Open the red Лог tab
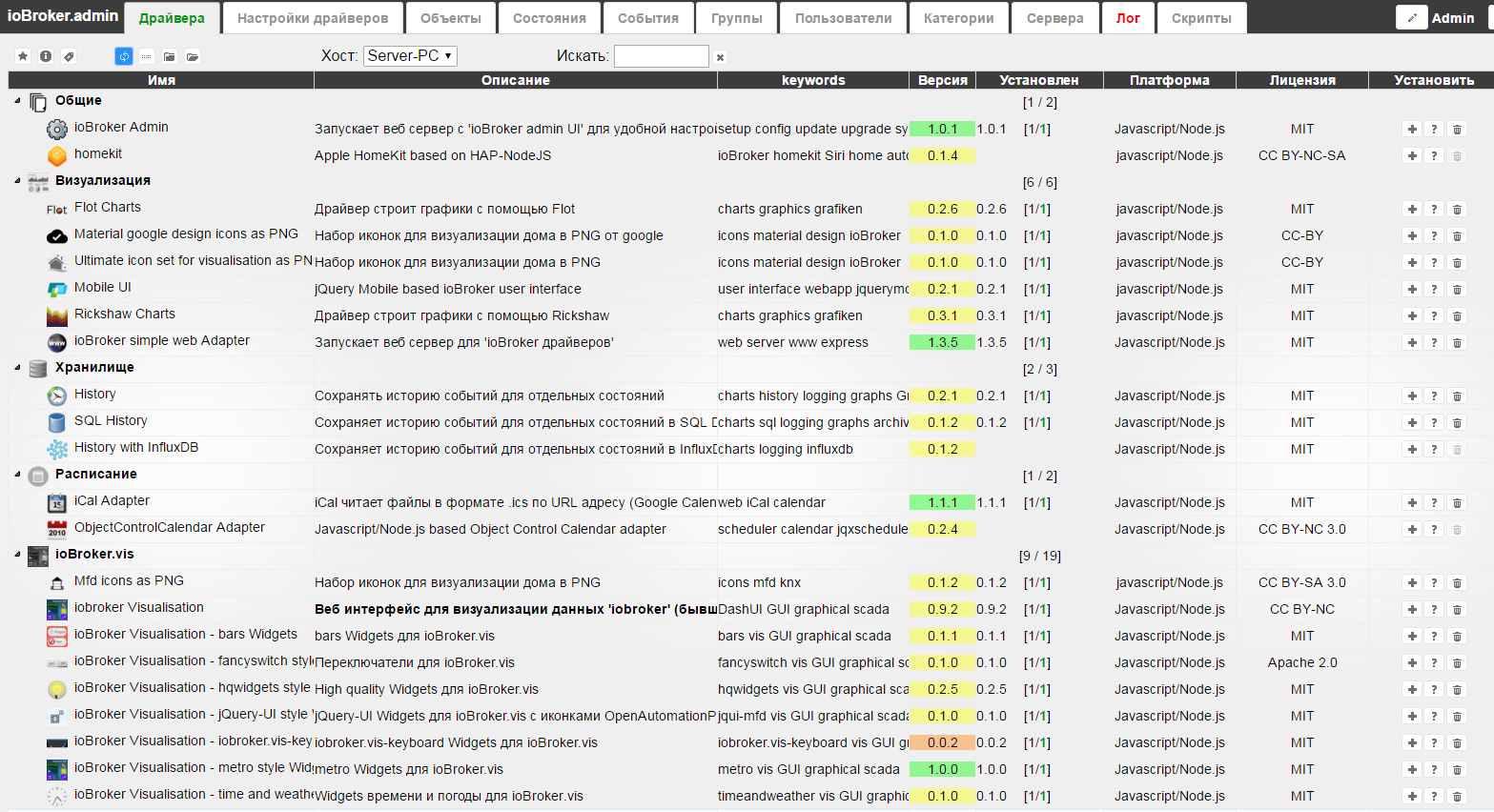This screenshot has height=812, width=1494. coord(1128,18)
